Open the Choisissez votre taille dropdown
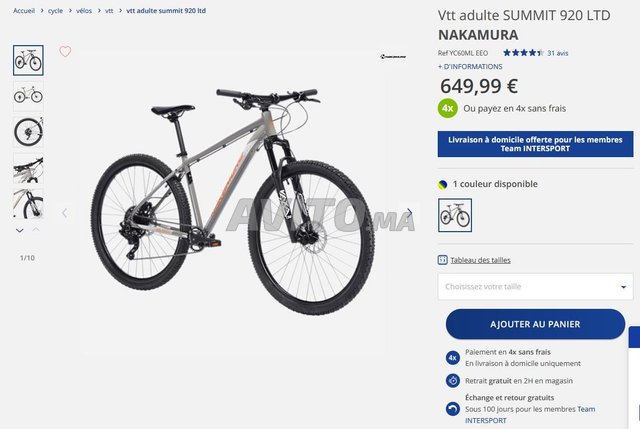640x429 pixels. pos(535,287)
